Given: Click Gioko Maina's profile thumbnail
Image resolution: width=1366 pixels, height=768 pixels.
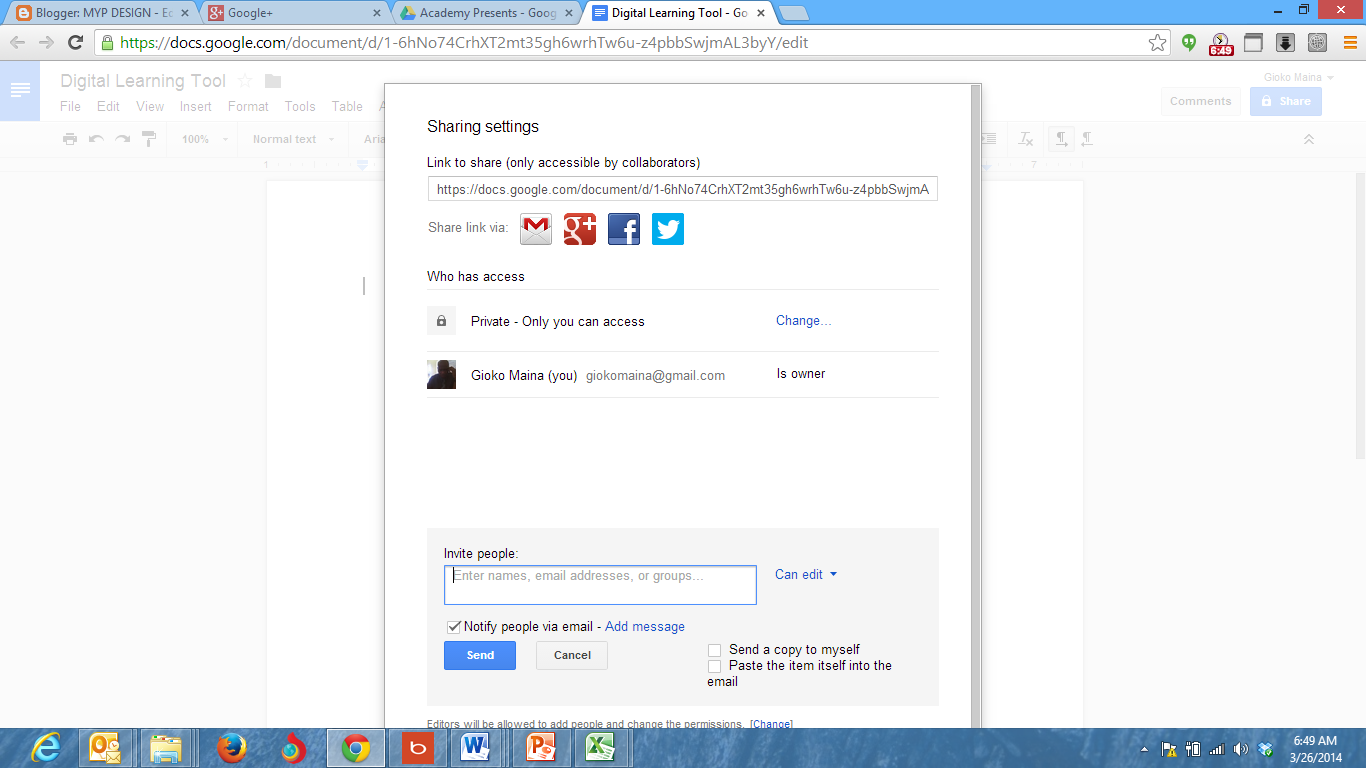Looking at the screenshot, I should pos(441,374).
